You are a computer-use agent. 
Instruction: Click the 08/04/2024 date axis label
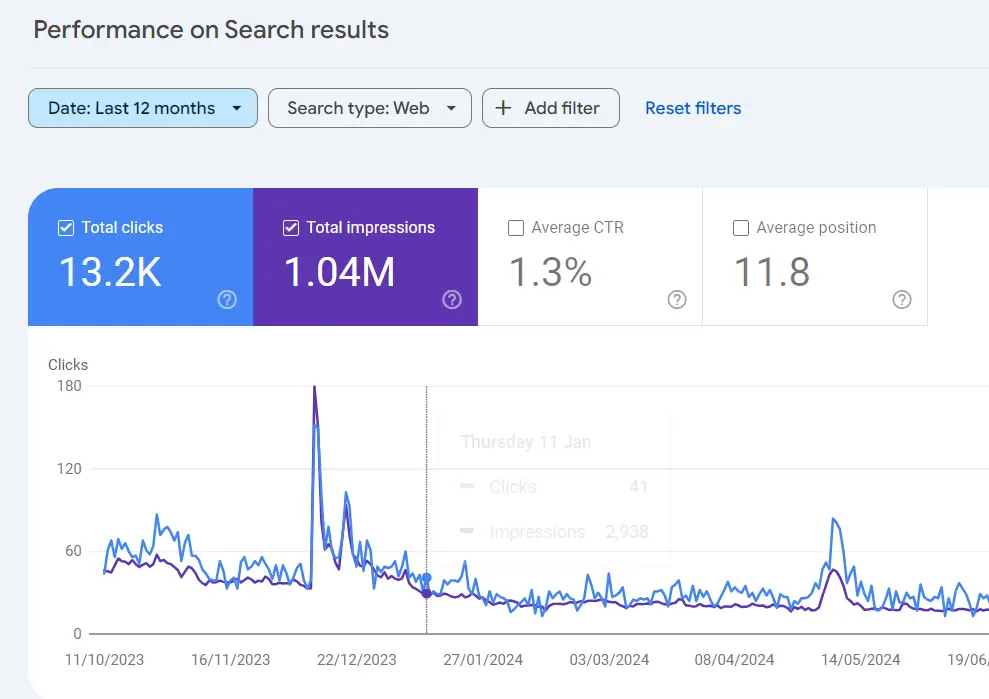pyautogui.click(x=734, y=660)
